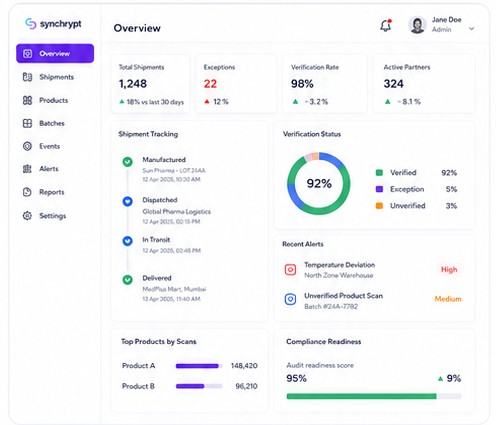Click the Medium severity badge
The height and width of the screenshot is (425, 496).
448,299
